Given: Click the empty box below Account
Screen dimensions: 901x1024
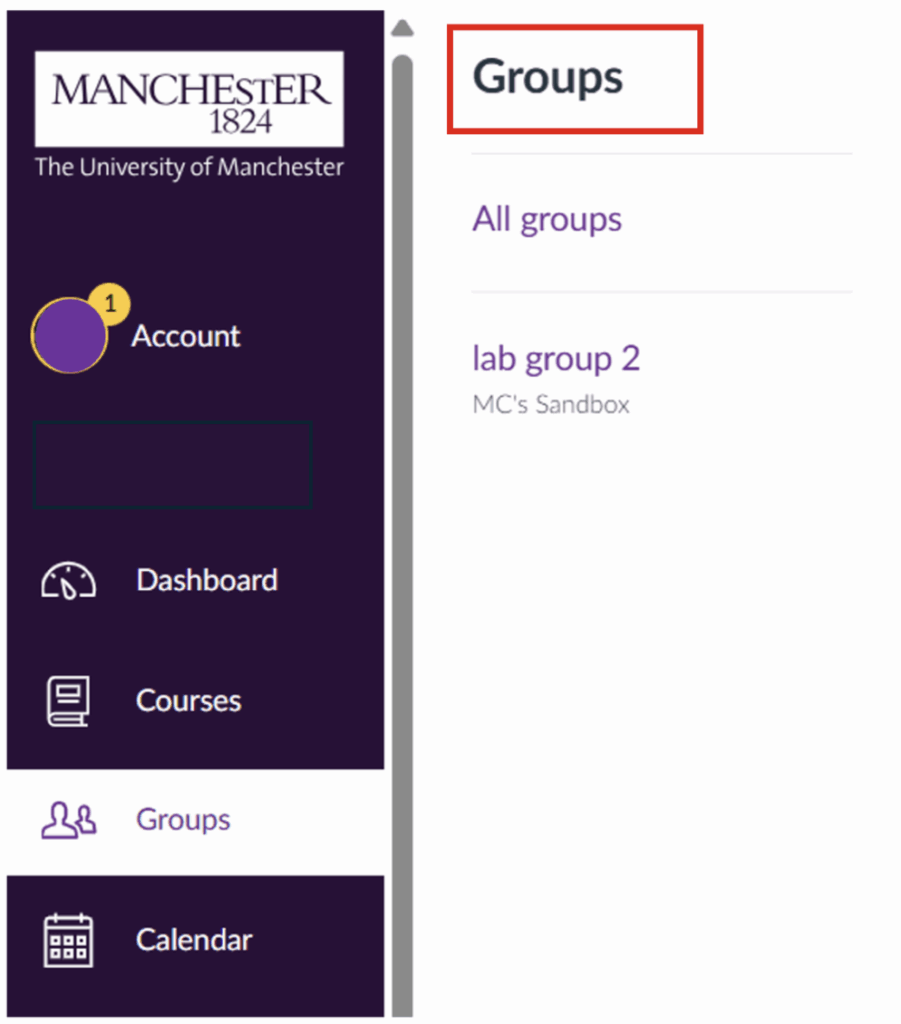Looking at the screenshot, I should click(172, 465).
